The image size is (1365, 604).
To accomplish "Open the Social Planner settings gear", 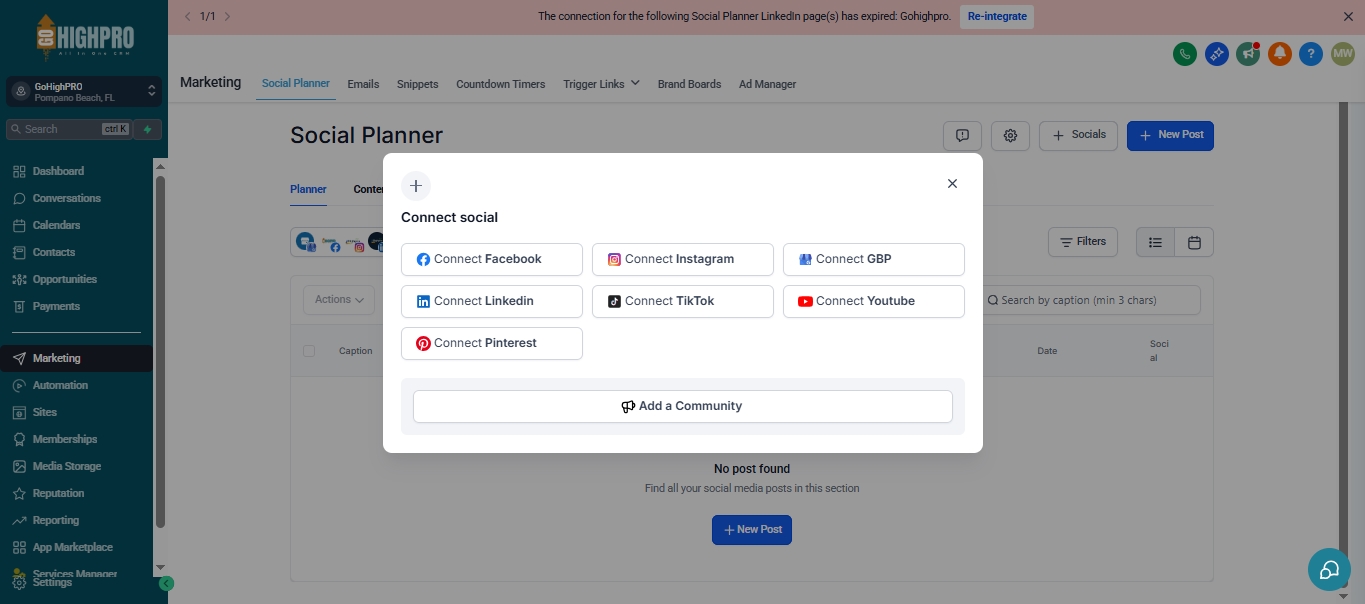I will click(1010, 135).
